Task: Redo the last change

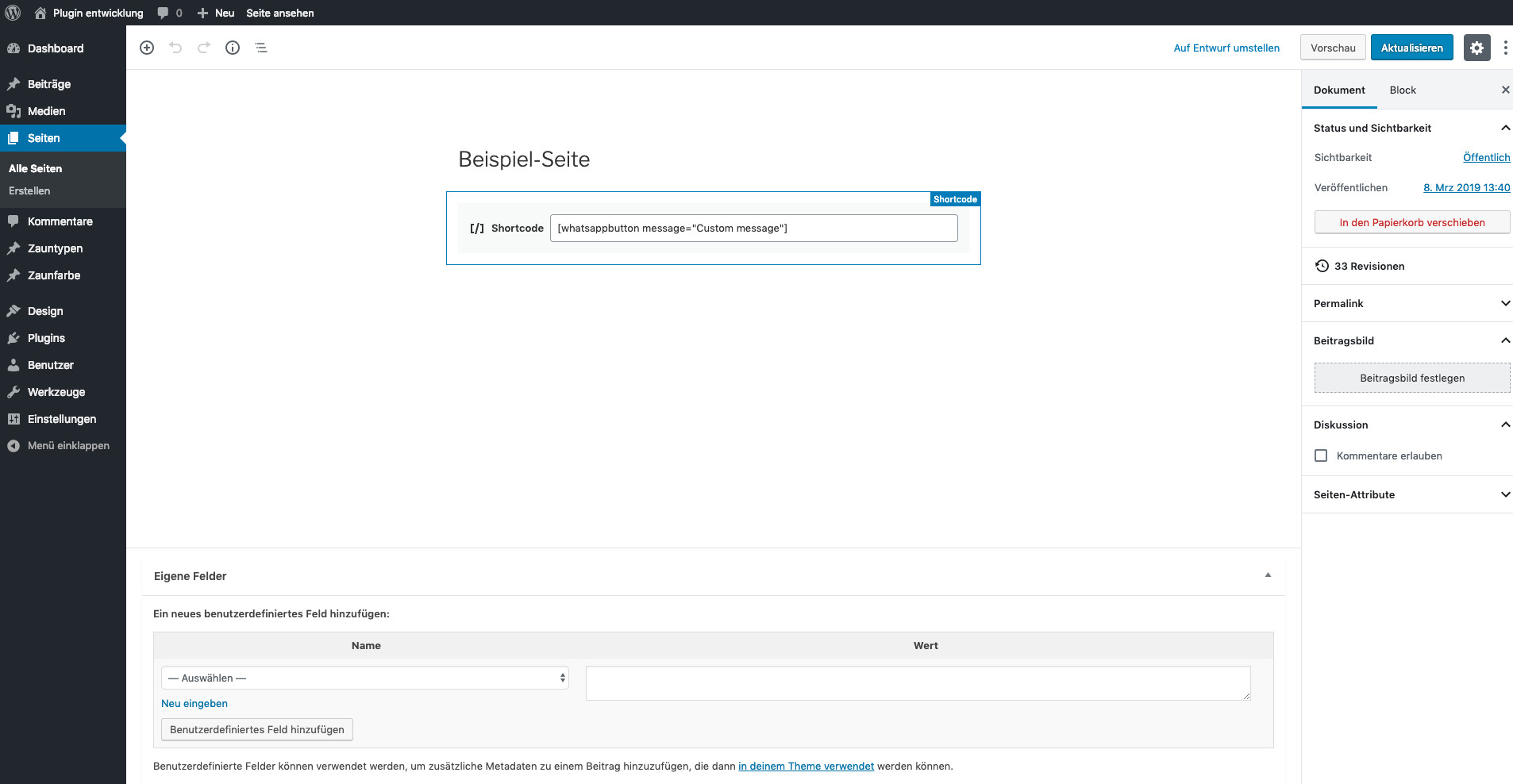Action: point(204,48)
